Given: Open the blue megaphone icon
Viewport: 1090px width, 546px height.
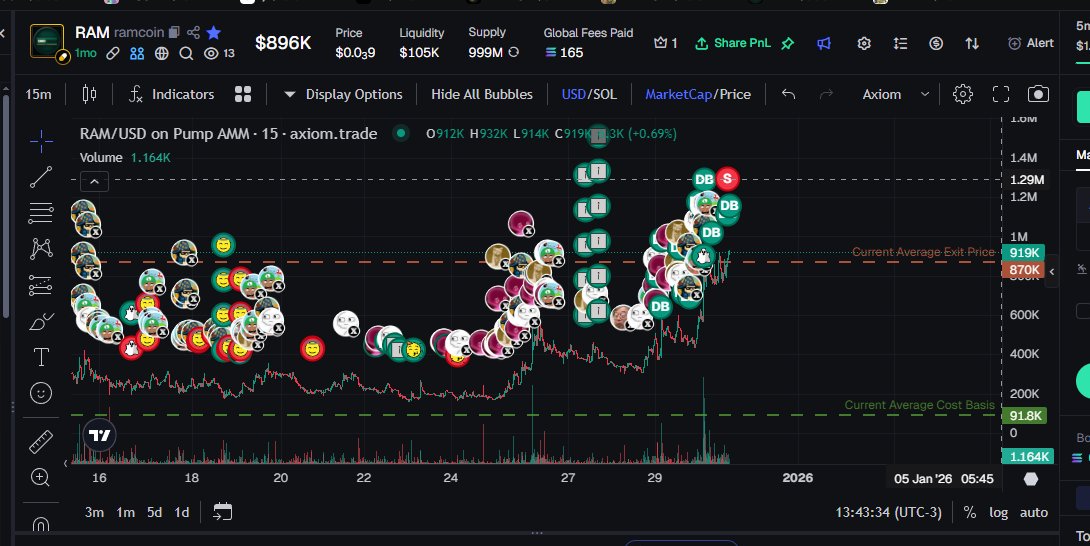Looking at the screenshot, I should click(x=824, y=43).
